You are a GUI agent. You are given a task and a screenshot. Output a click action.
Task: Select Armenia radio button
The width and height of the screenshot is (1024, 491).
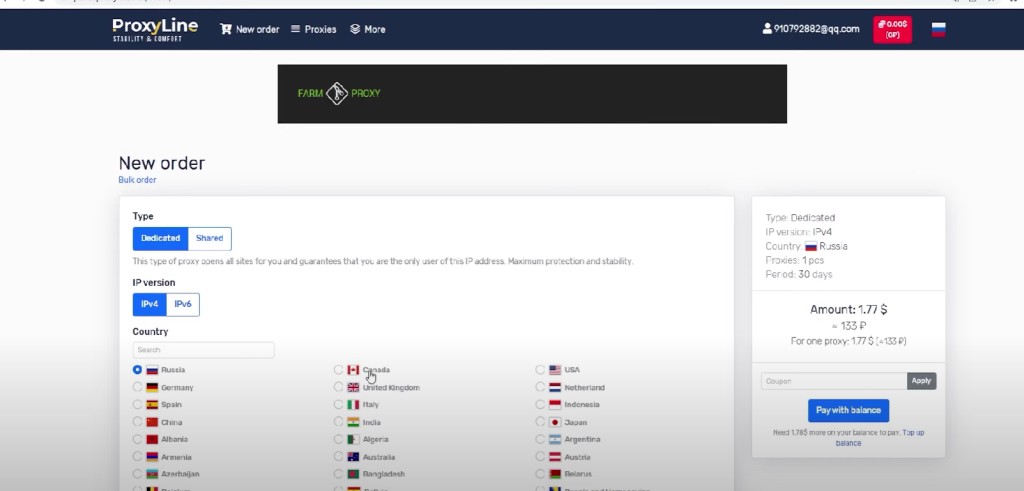pyautogui.click(x=137, y=456)
